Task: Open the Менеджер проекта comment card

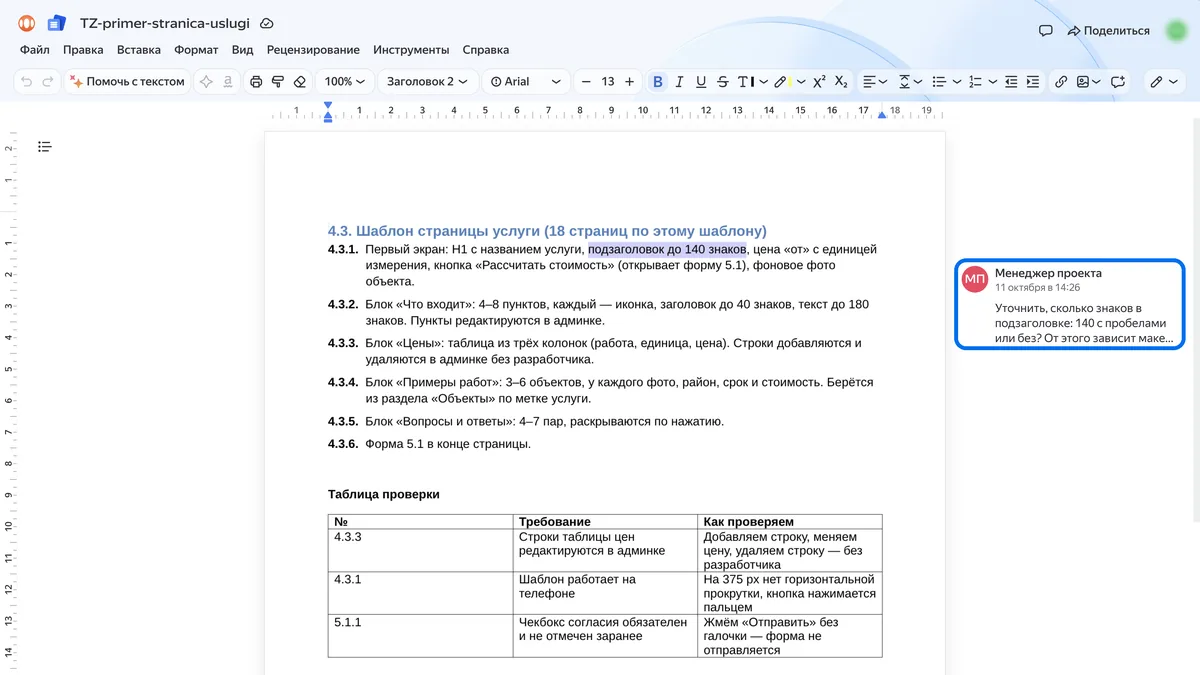Action: click(1070, 304)
